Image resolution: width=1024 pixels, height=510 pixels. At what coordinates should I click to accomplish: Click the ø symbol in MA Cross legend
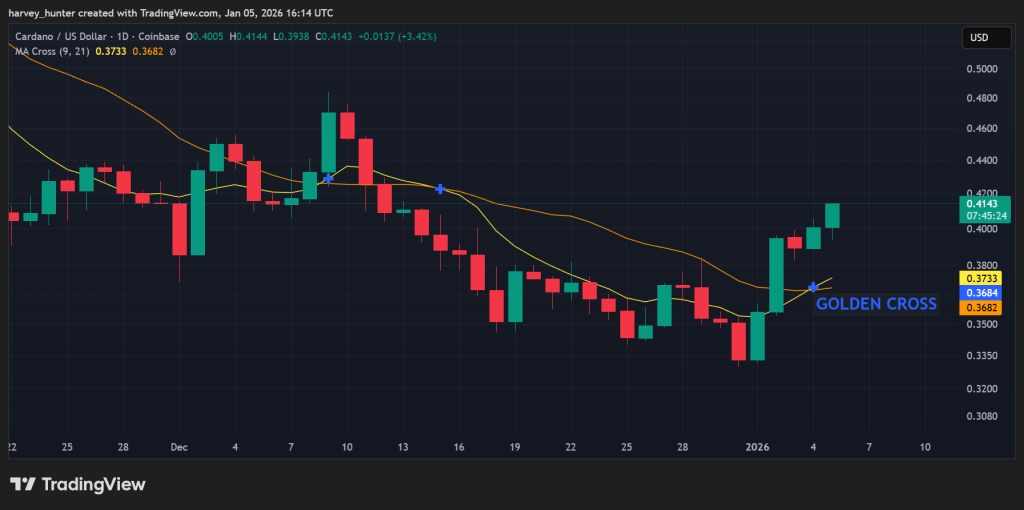tap(173, 51)
